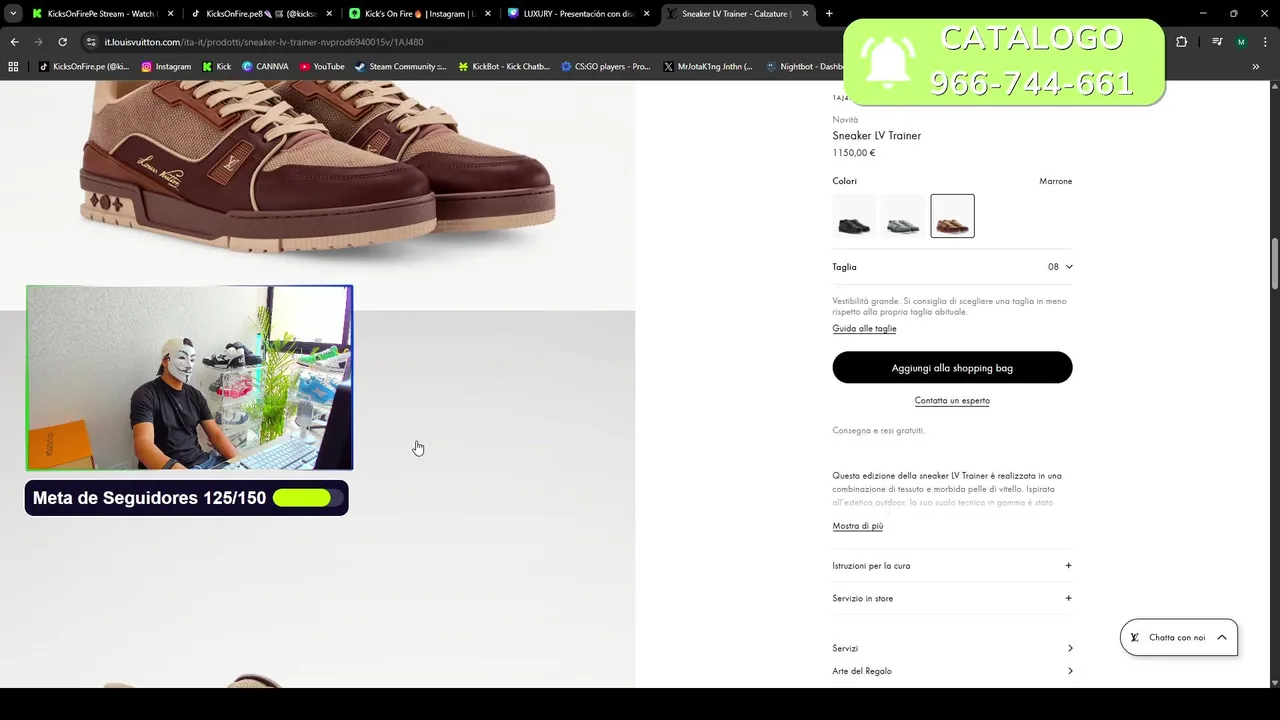Click the price 1150,00 €
The image size is (1280, 720).
click(853, 153)
